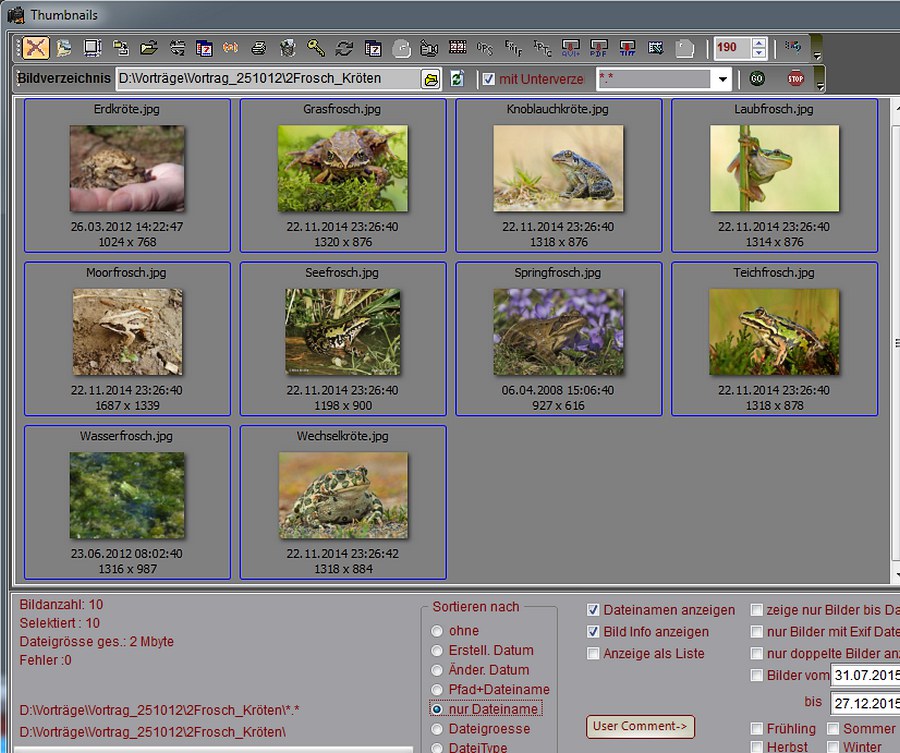Image resolution: width=900 pixels, height=753 pixels.
Task: Select the print icon in the toolbar
Action: (257, 46)
